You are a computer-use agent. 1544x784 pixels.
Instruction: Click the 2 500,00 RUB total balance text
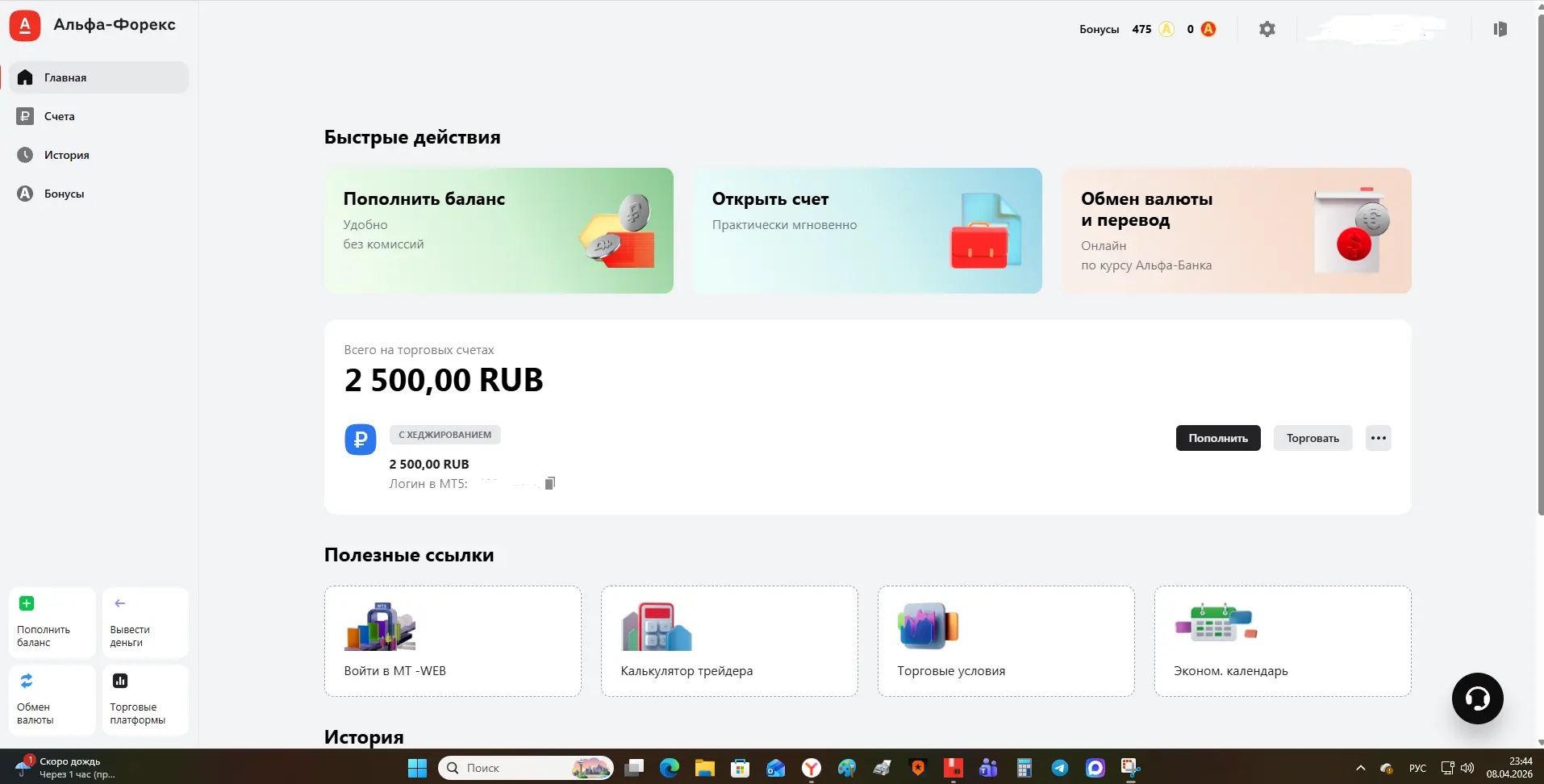coord(444,380)
